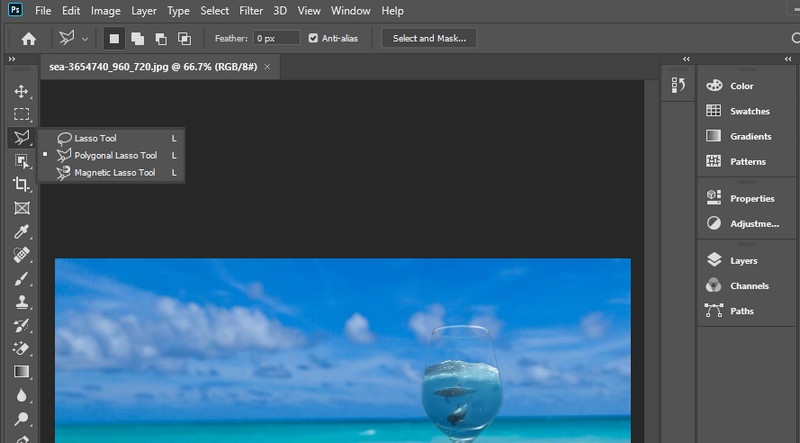Select the Clone Stamp tool
The width and height of the screenshot is (800, 443).
21,302
